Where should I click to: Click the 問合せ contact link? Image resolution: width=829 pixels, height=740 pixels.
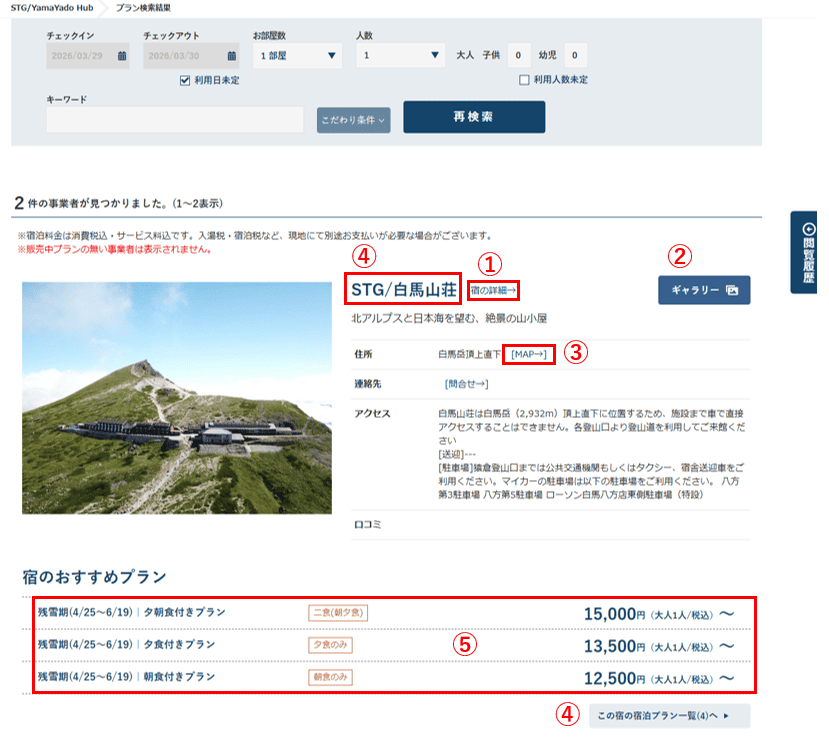click(x=466, y=383)
